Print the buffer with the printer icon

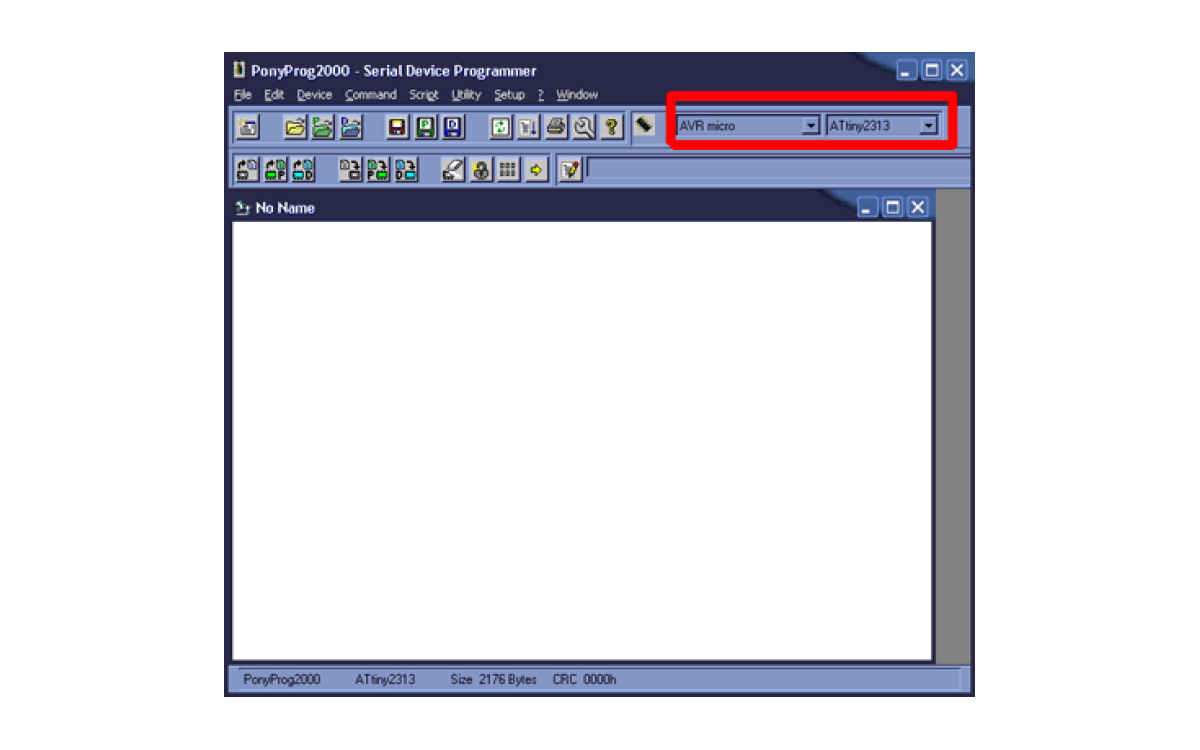tap(556, 127)
